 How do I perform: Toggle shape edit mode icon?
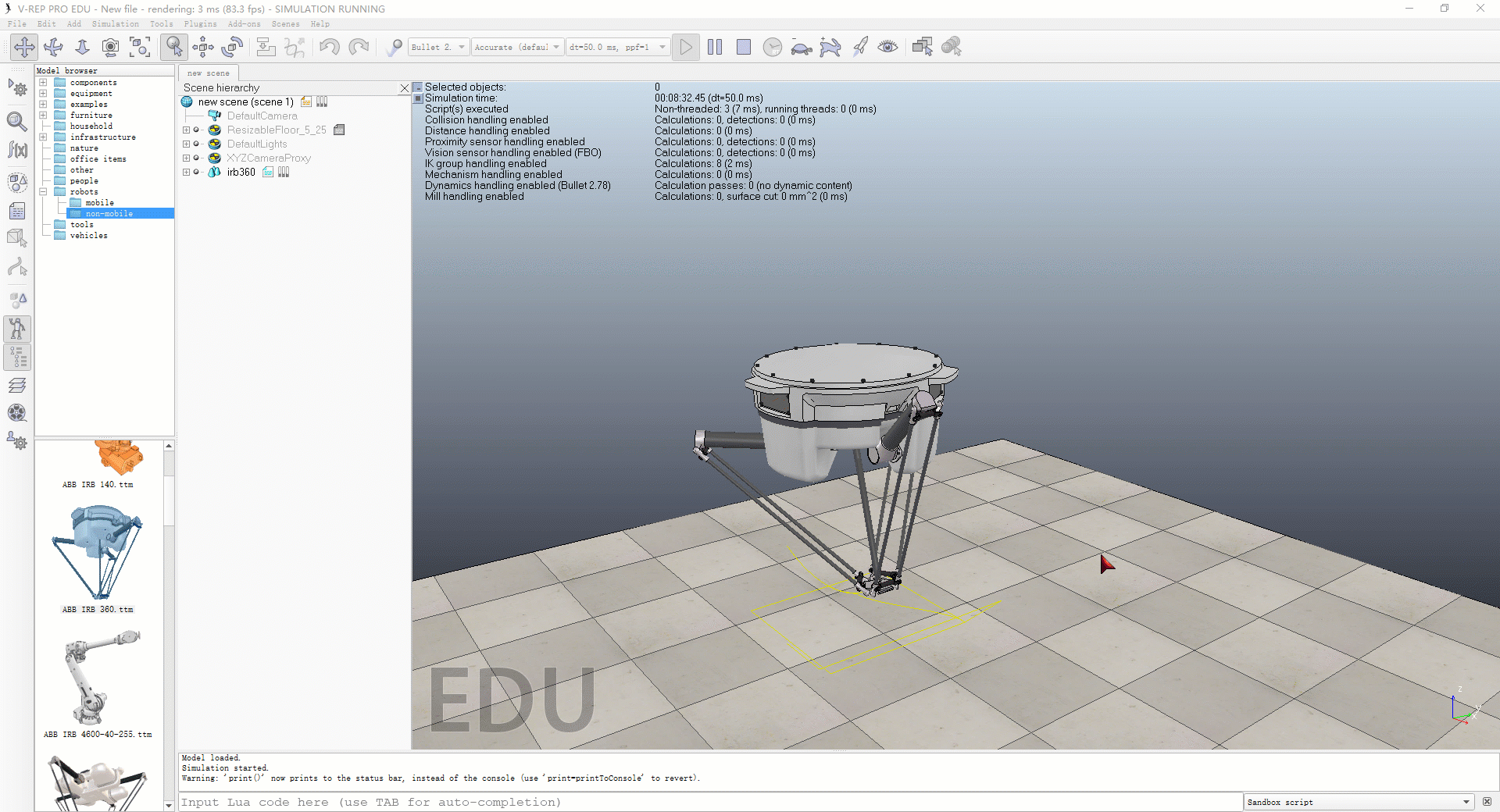17,238
